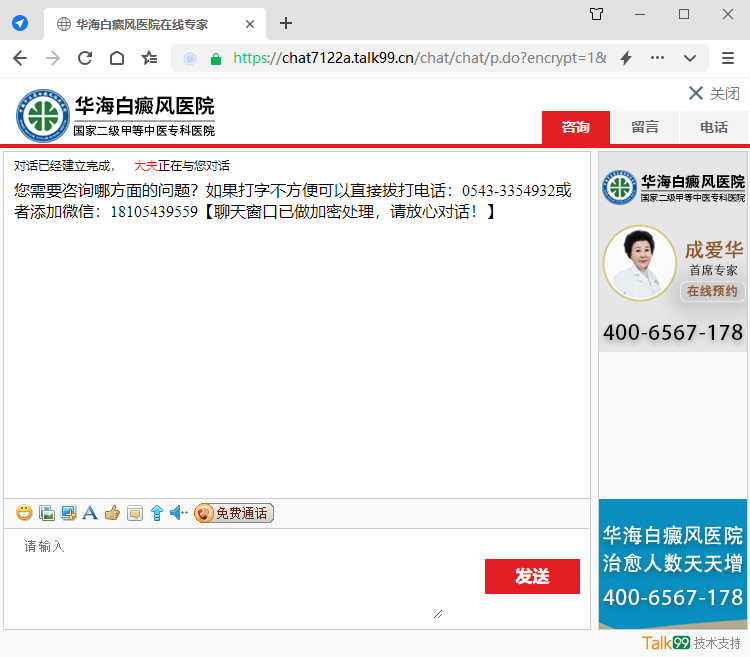Click the 华海白癜风医院 header logo

(x=115, y=116)
